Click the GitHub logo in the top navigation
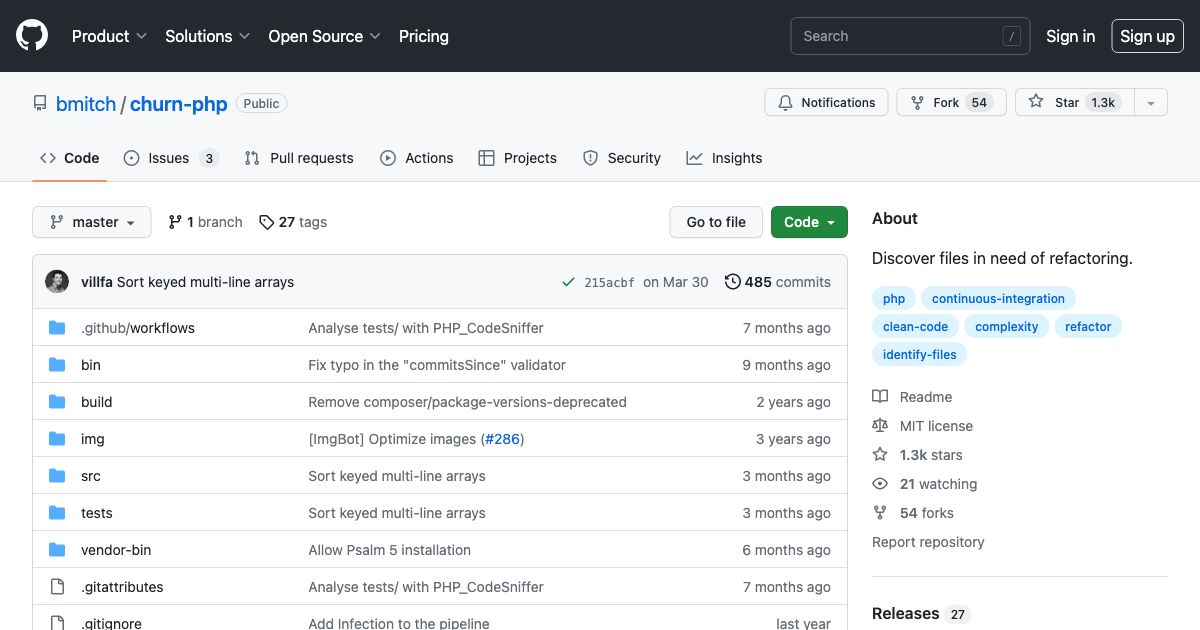Viewport: 1200px width, 630px height. point(31,35)
